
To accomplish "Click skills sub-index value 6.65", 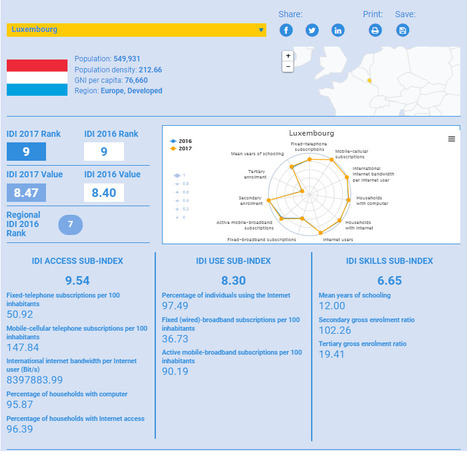I will click(389, 281).
